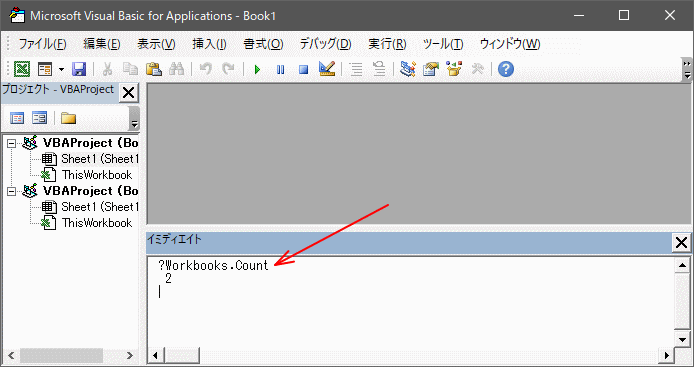Click the イミディエイト title bar
Image resolution: width=694 pixels, height=367 pixels.
(x=409, y=243)
